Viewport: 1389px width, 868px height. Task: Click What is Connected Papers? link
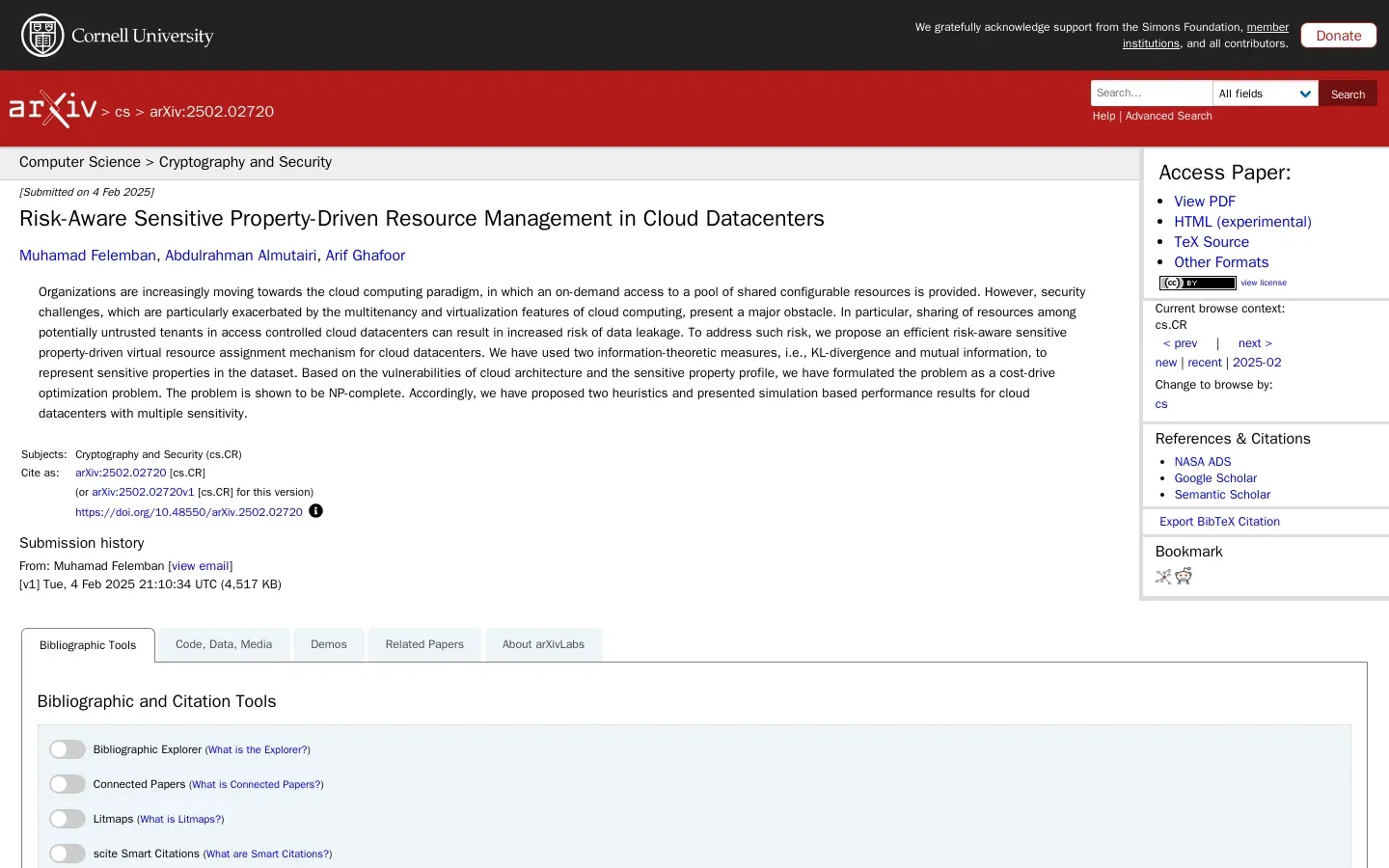coord(257,784)
